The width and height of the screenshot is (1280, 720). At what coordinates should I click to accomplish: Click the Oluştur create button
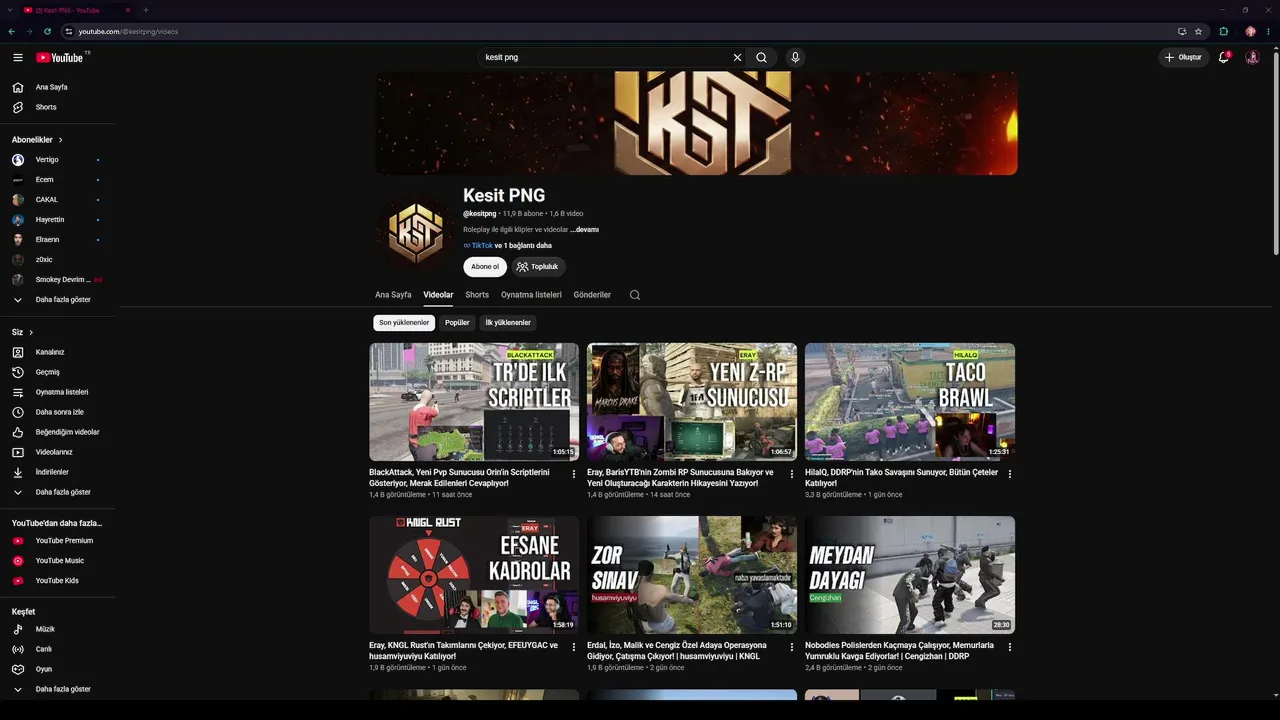click(x=1184, y=58)
